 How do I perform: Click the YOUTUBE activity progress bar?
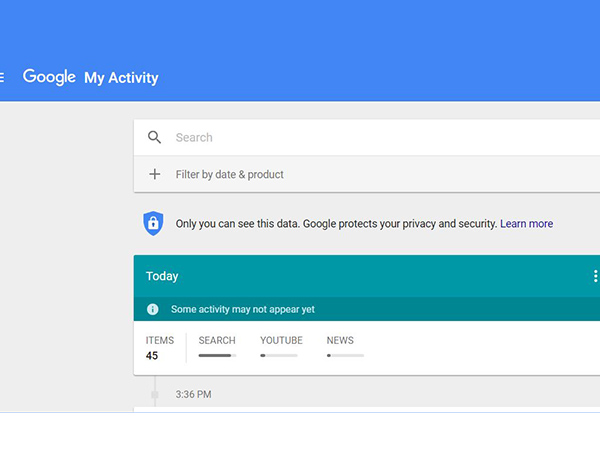pyautogui.click(x=279, y=355)
